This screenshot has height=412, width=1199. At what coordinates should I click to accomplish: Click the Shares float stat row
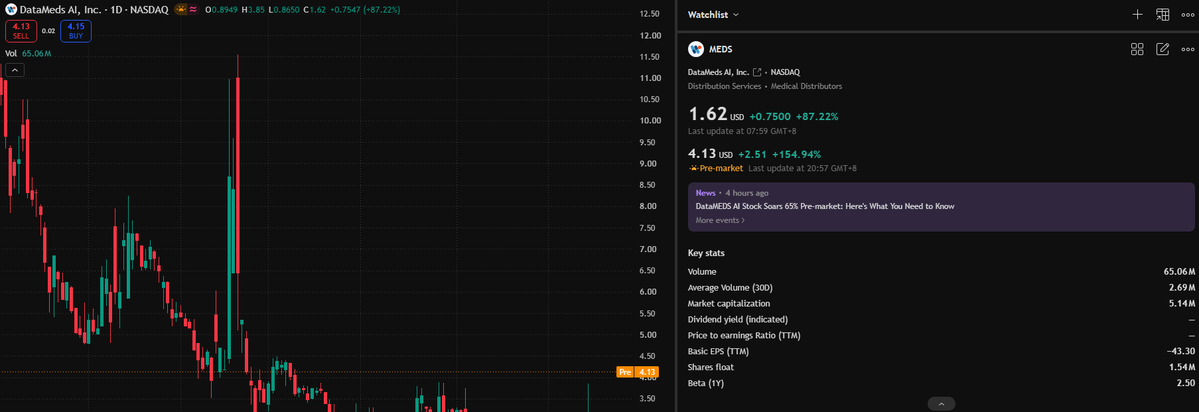tap(941, 367)
